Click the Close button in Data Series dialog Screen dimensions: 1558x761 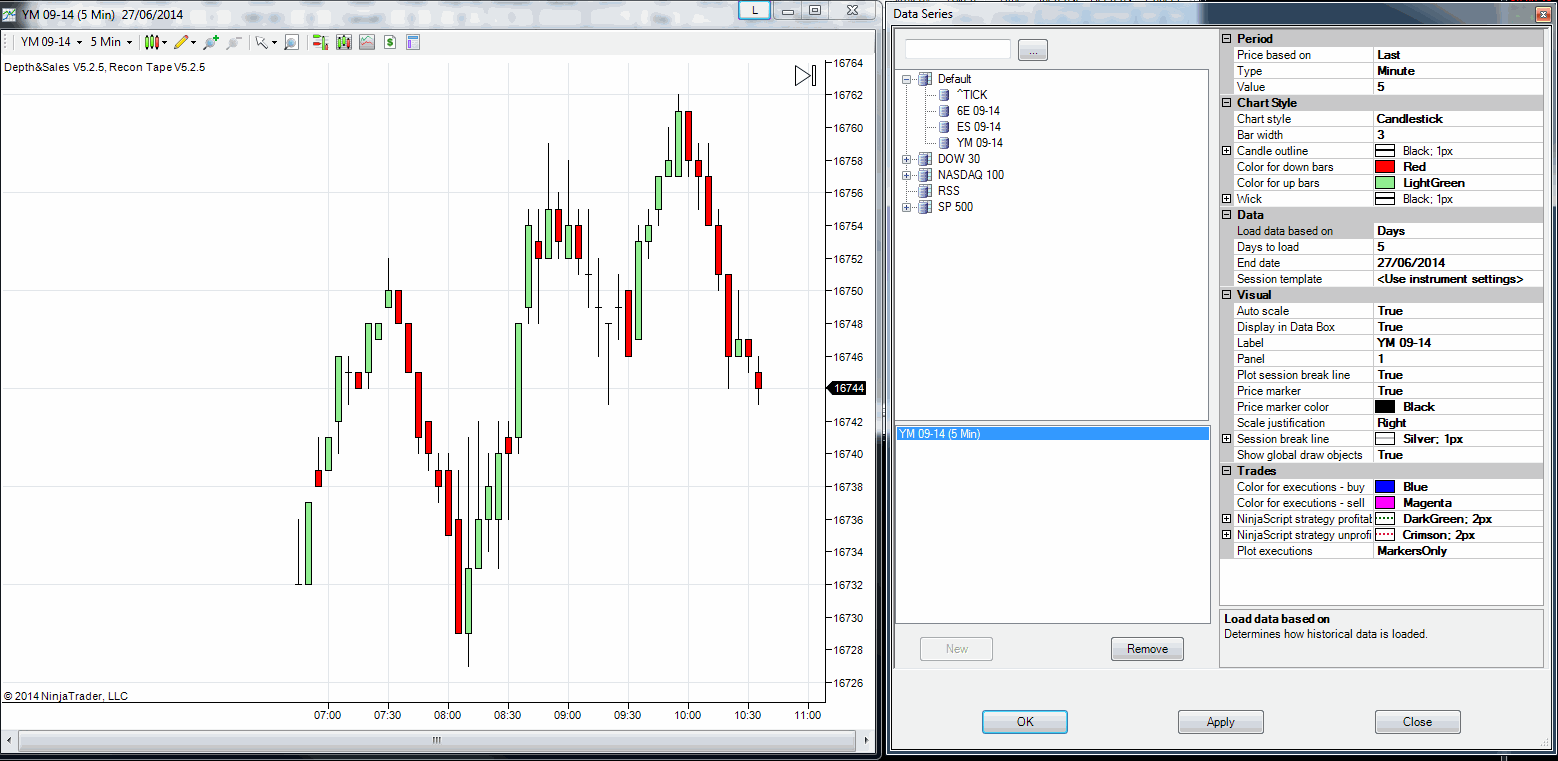click(1417, 722)
